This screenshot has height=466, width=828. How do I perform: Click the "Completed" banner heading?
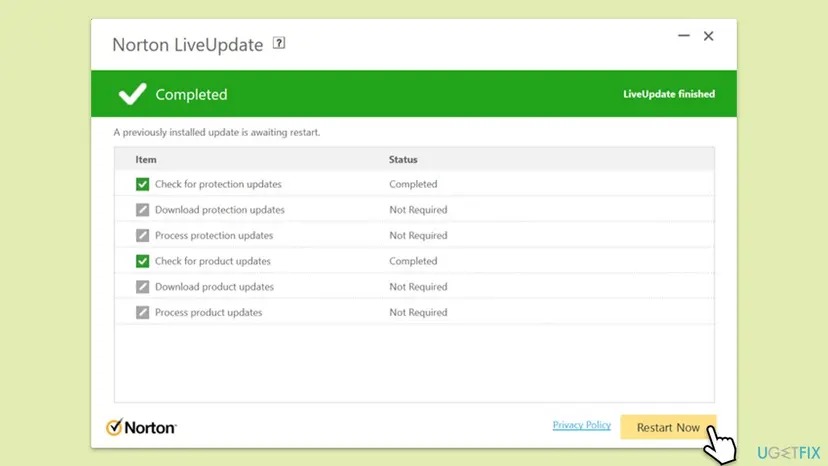point(191,95)
